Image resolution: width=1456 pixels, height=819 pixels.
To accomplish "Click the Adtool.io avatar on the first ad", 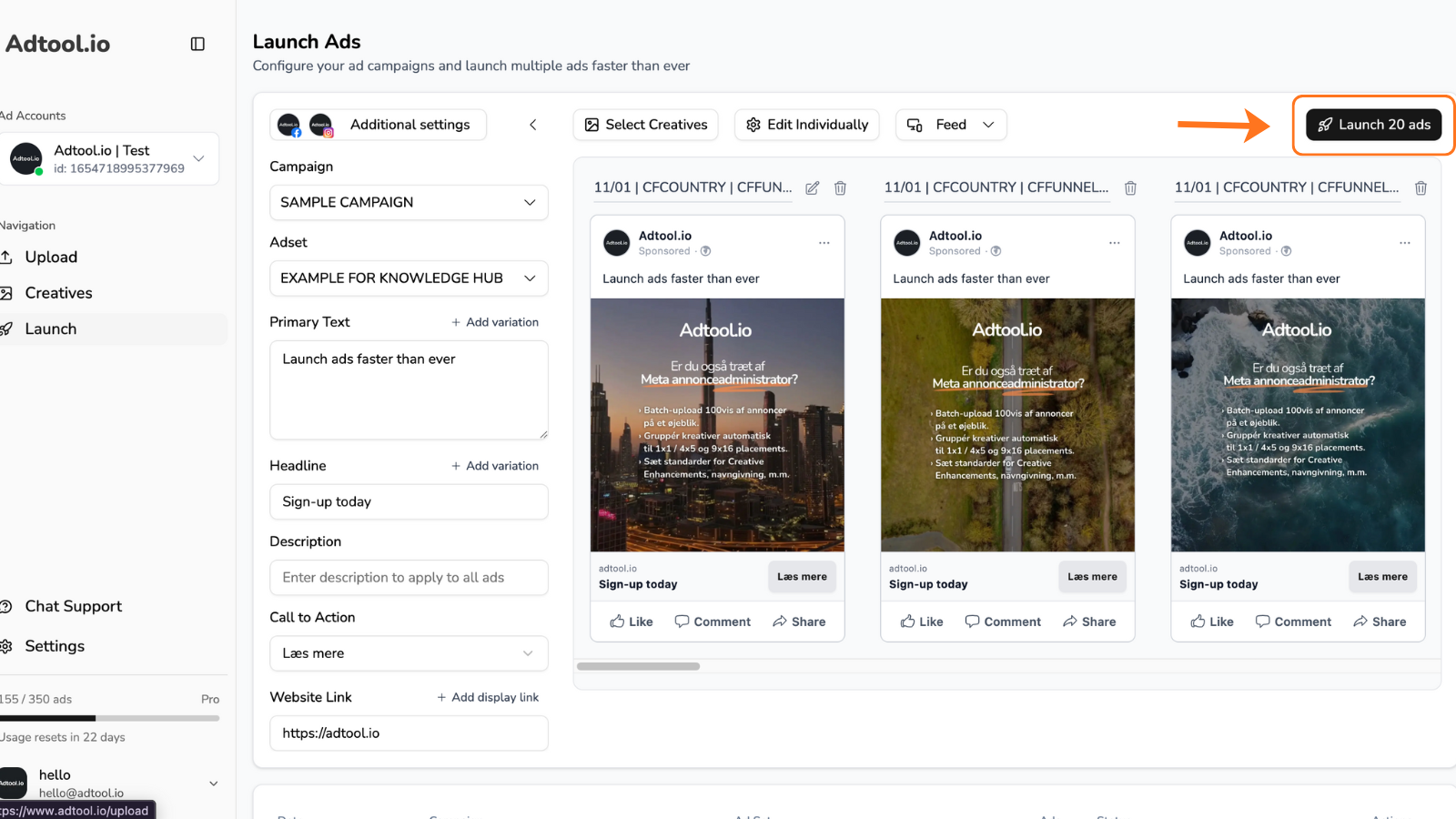I will (617, 243).
